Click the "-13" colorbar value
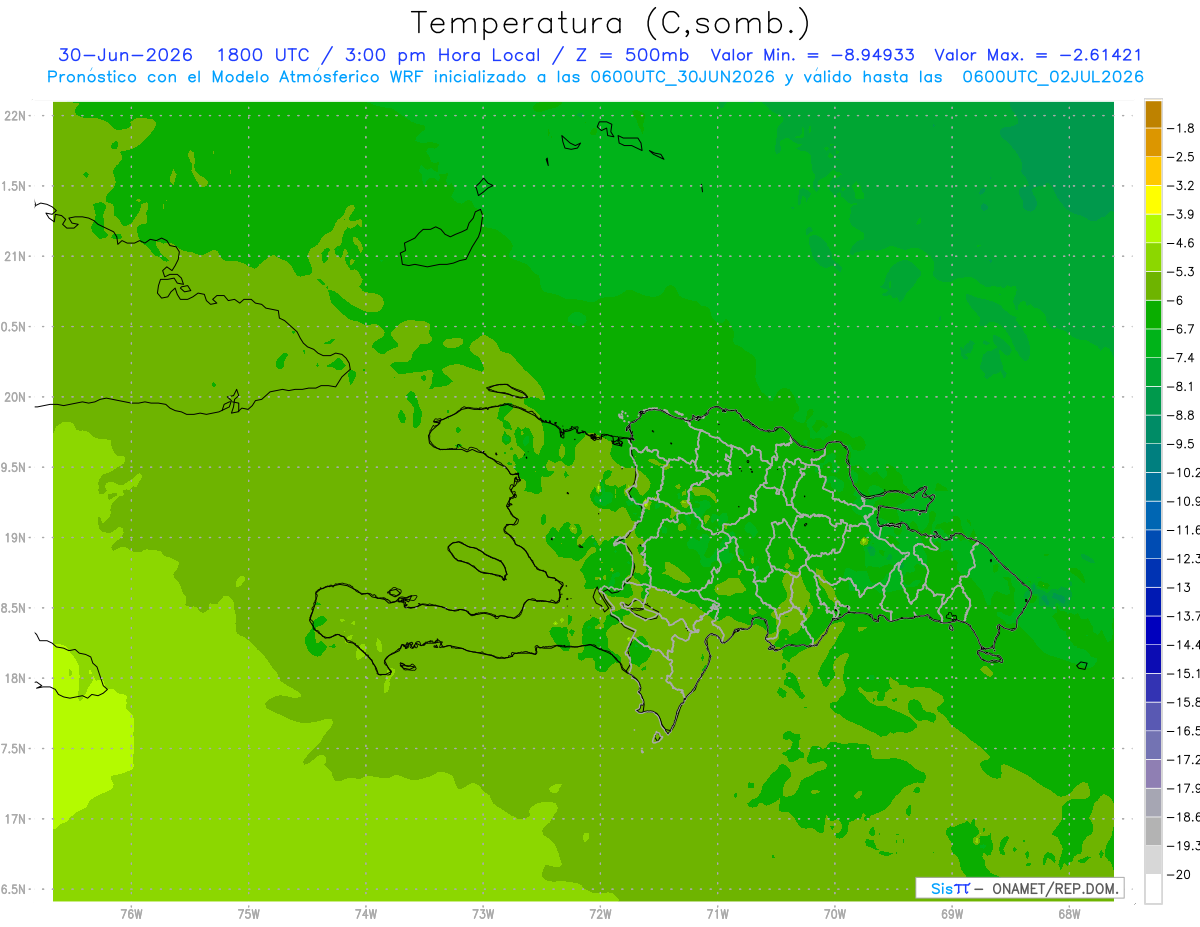 (x=1179, y=587)
